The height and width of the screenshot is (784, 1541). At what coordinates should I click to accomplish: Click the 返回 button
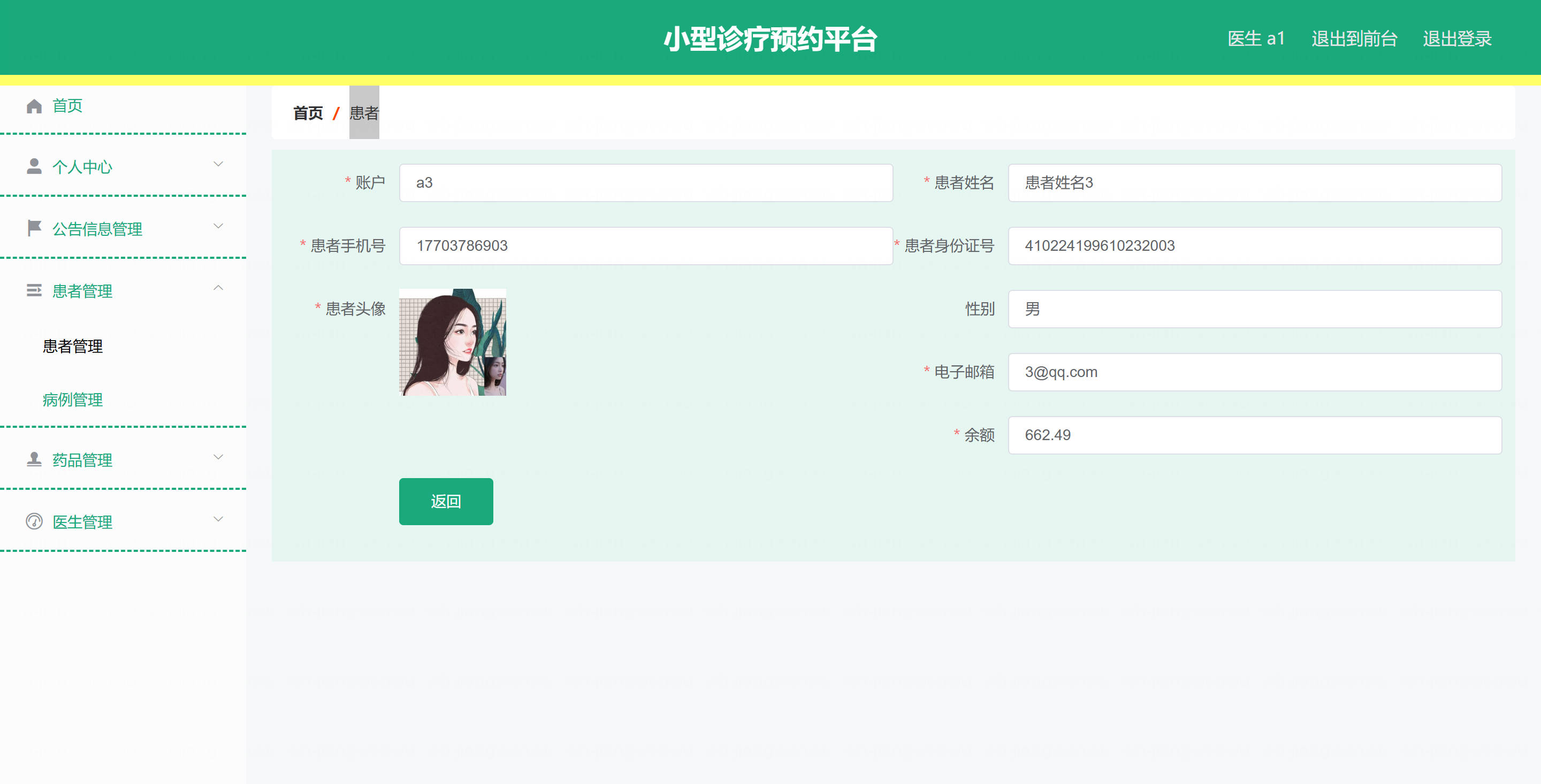(x=446, y=501)
